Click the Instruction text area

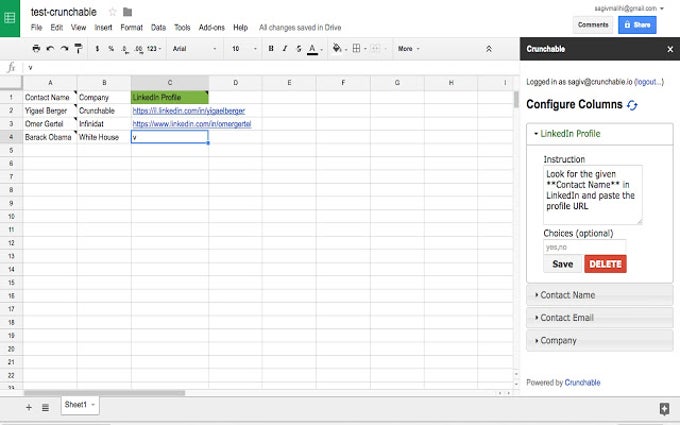pos(592,195)
